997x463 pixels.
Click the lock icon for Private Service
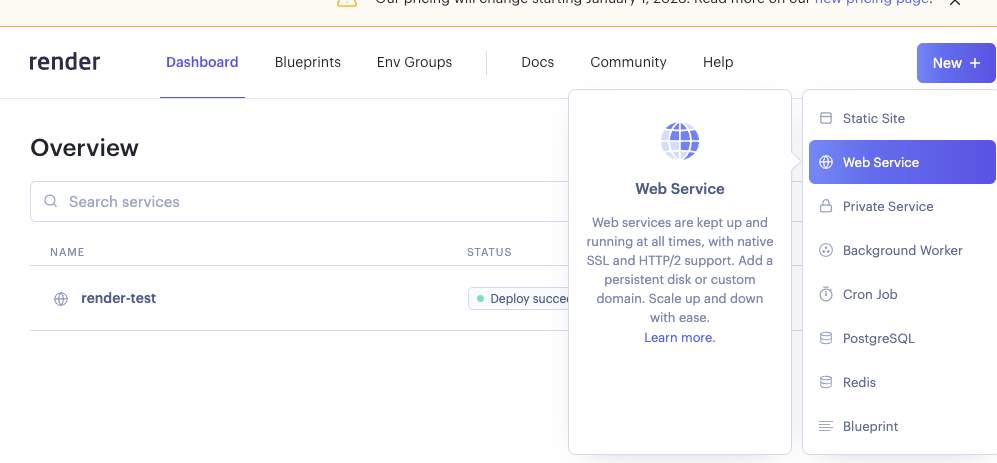tap(826, 206)
